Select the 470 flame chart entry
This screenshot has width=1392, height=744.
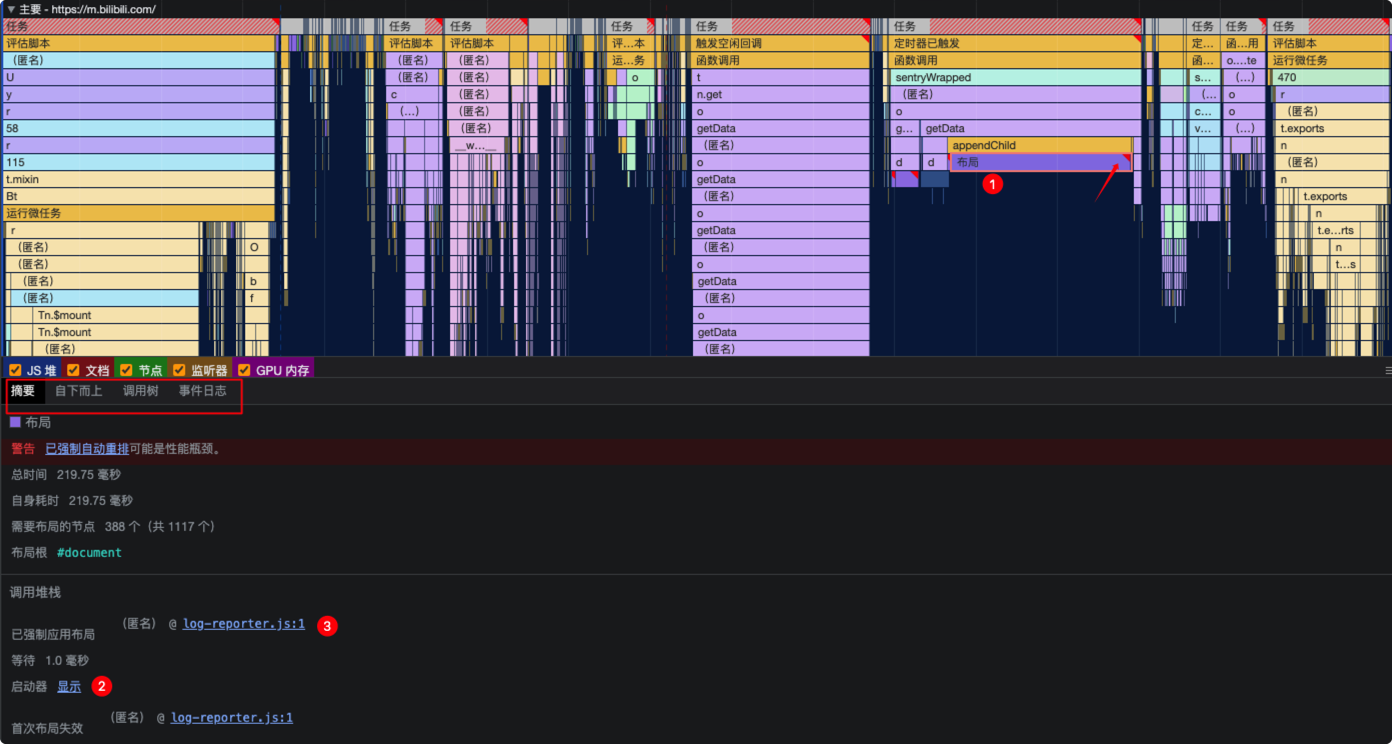(x=1331, y=77)
